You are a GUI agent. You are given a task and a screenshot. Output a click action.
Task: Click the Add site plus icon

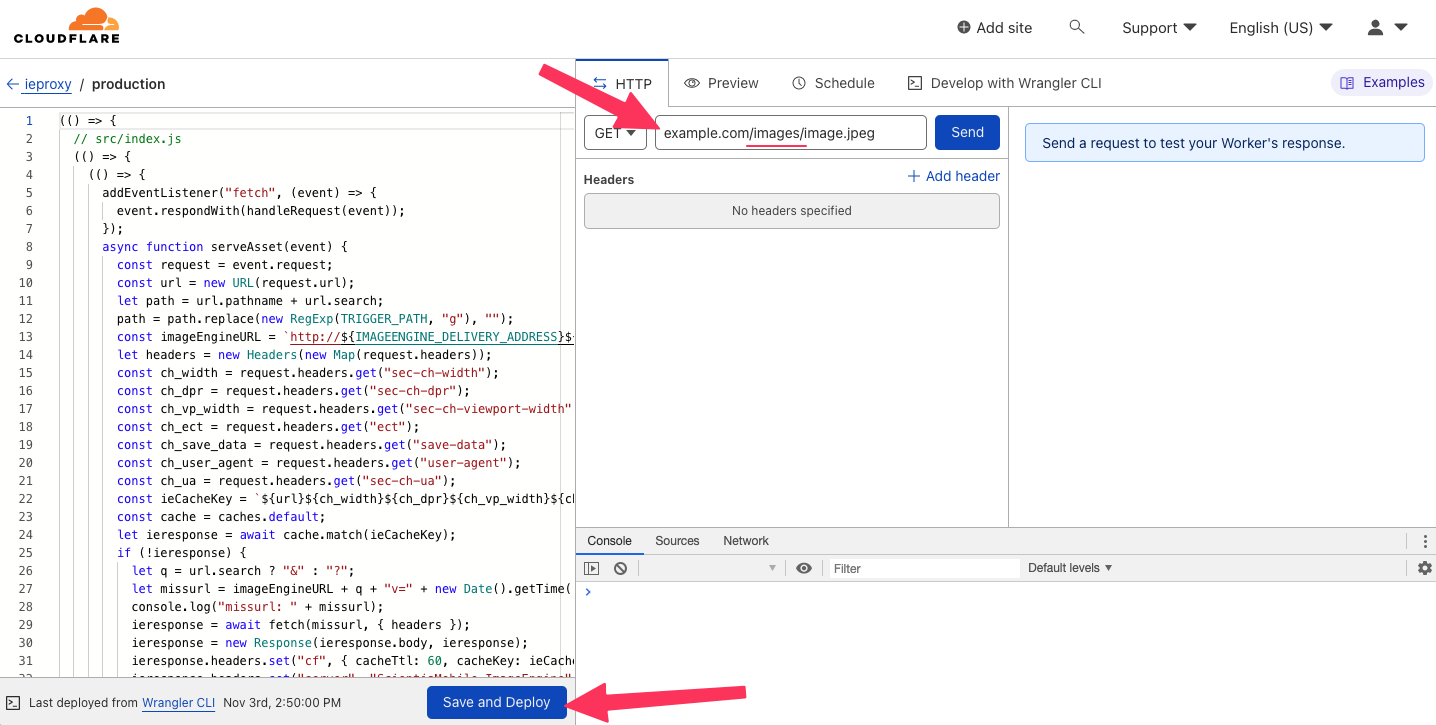(x=964, y=28)
